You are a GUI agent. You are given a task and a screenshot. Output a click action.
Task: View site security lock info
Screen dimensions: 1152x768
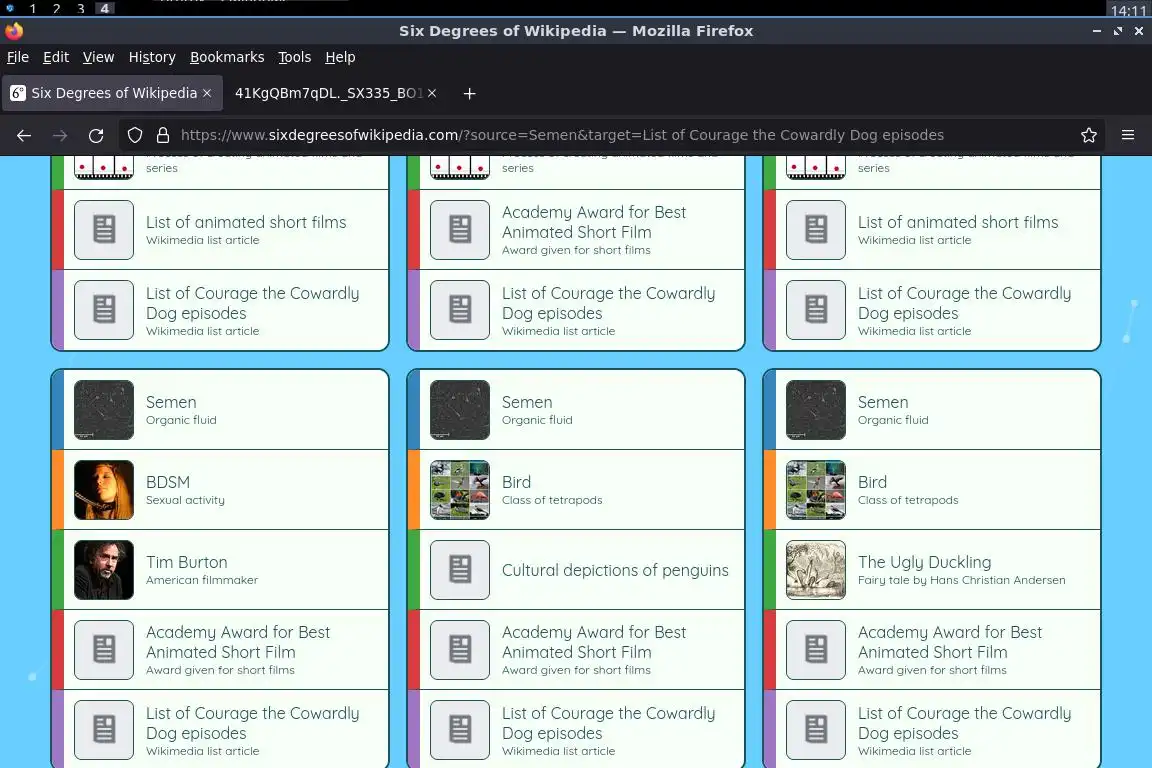(x=163, y=135)
